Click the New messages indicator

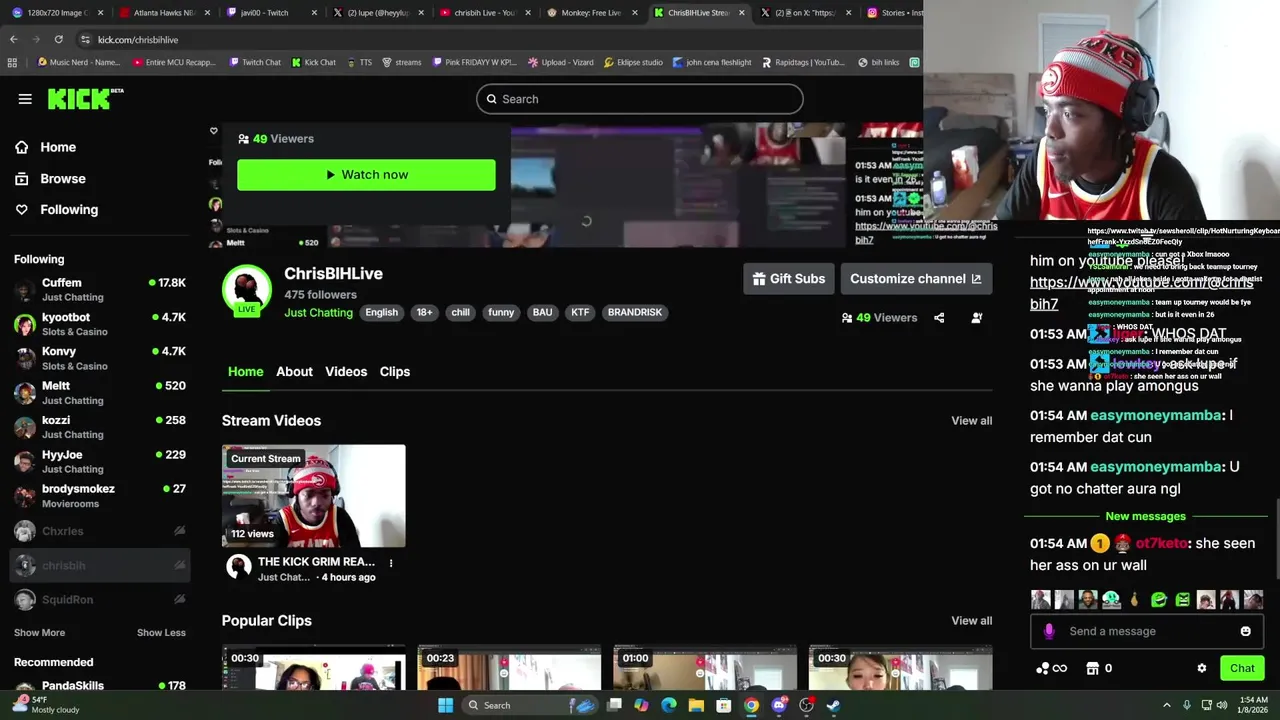[1145, 517]
